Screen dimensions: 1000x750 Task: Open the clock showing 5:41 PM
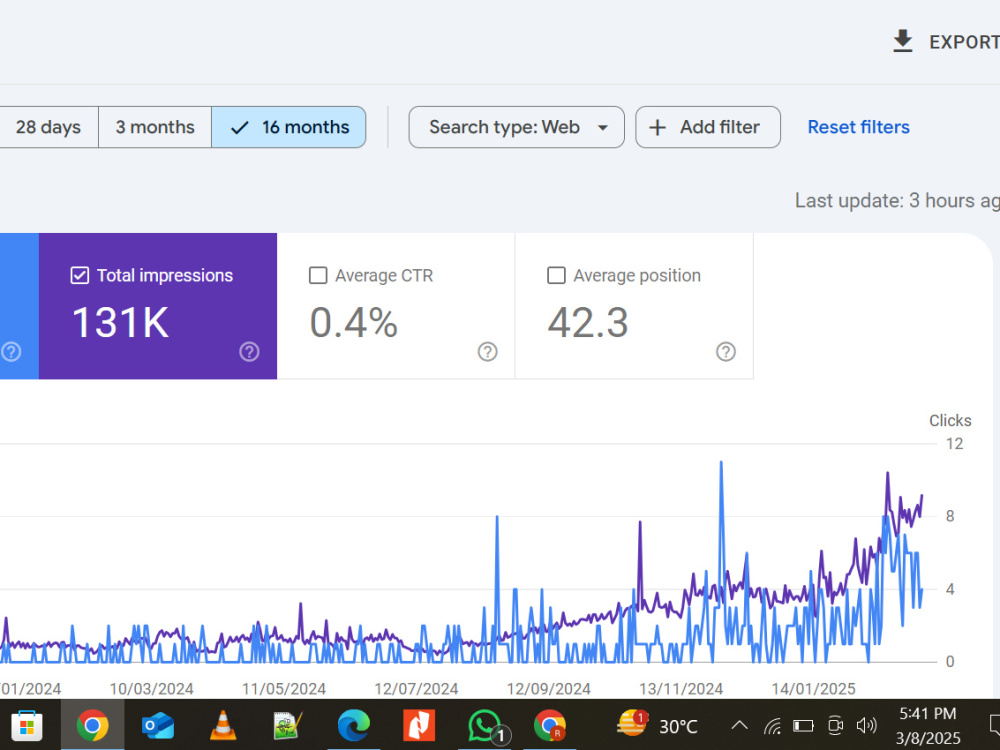coord(927,725)
